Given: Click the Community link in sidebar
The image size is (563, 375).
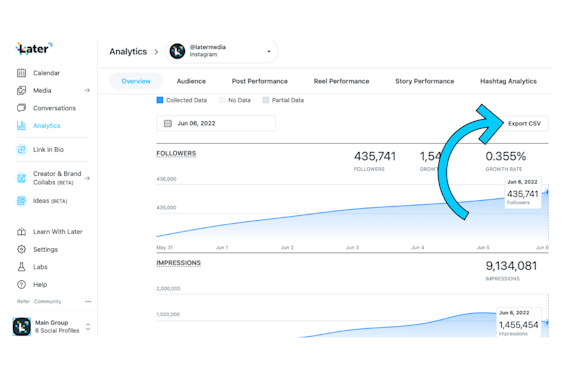Looking at the screenshot, I should click(x=48, y=301).
